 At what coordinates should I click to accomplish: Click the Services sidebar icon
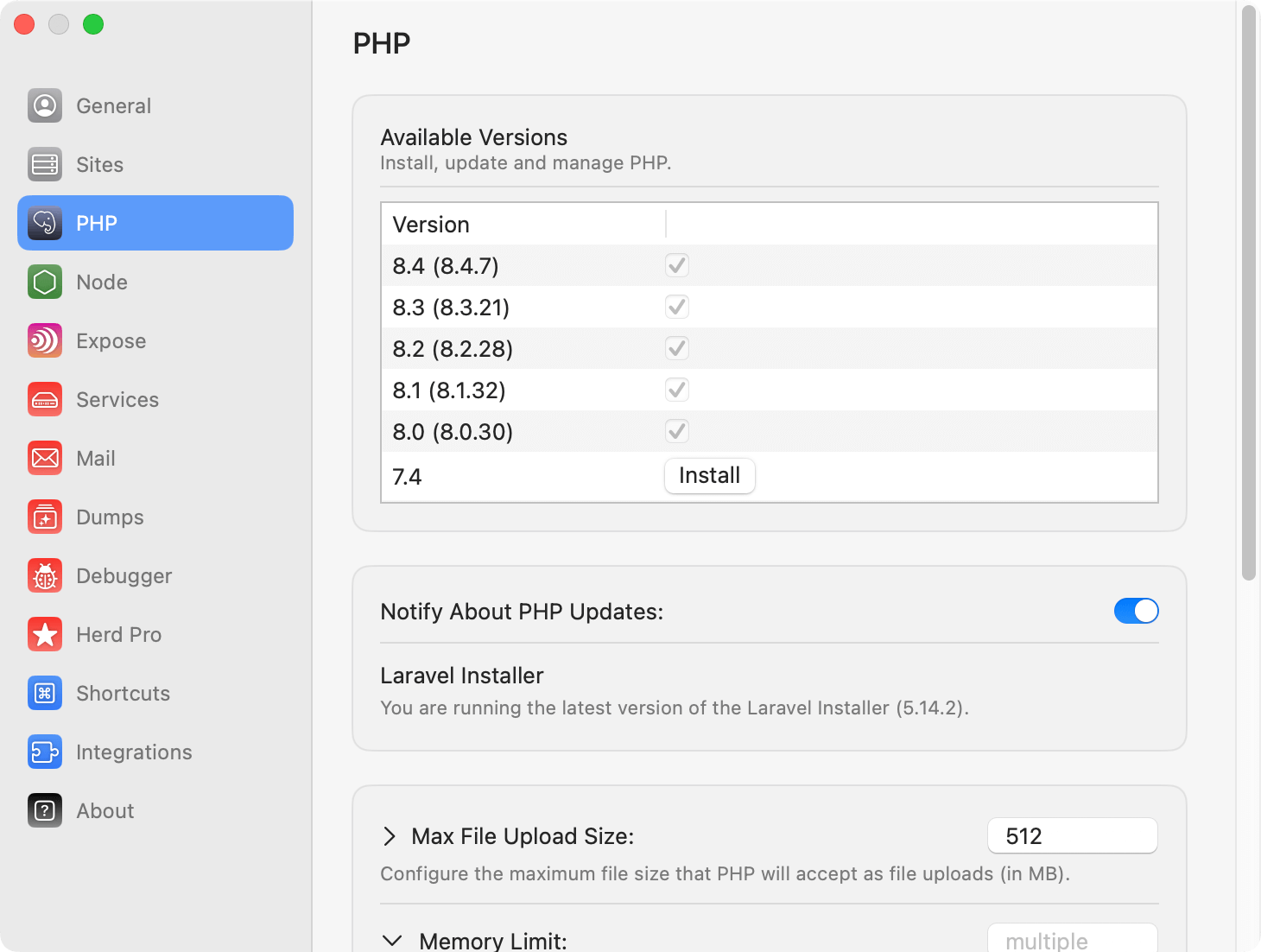44,399
